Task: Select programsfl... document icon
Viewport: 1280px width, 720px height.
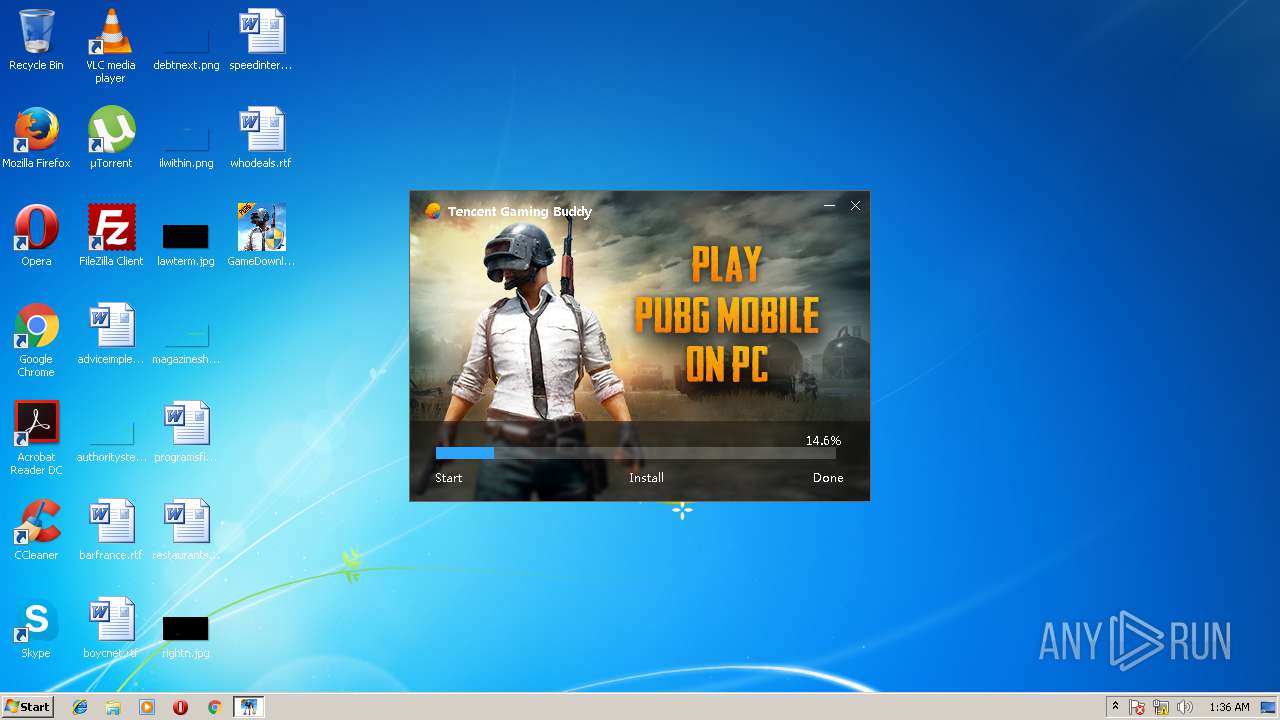Action: tap(186, 432)
